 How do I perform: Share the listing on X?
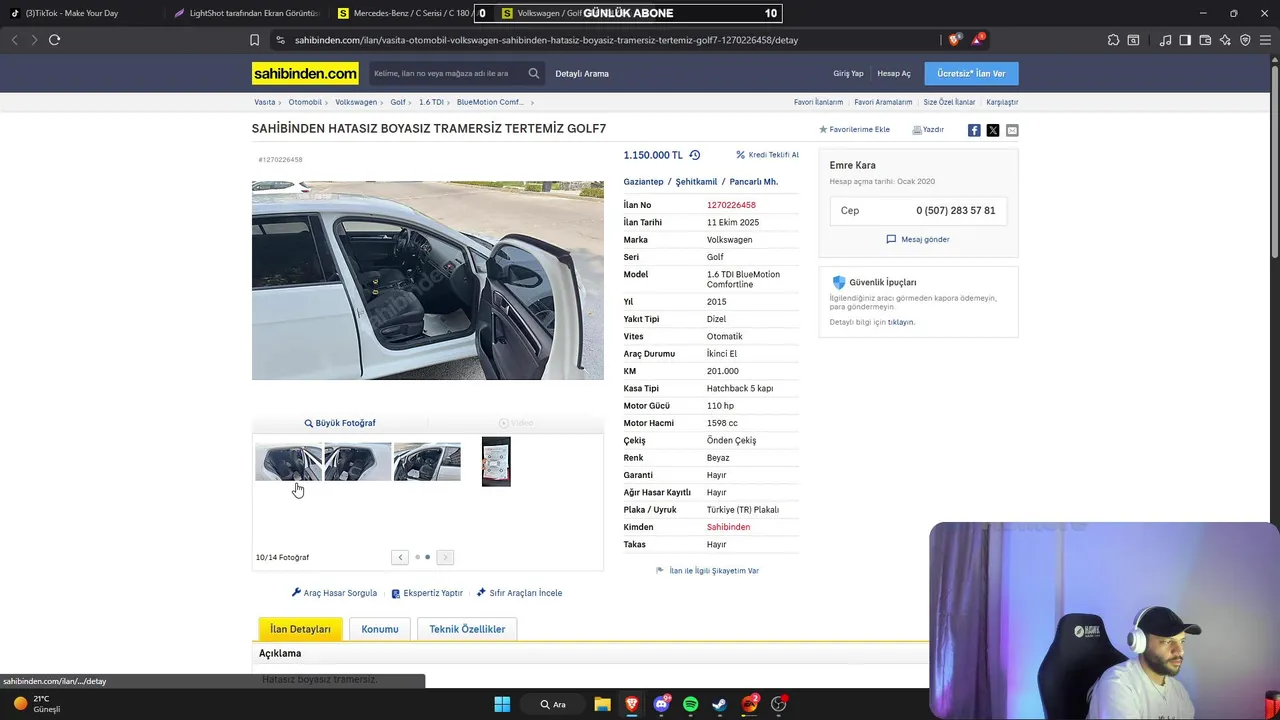coord(993,130)
